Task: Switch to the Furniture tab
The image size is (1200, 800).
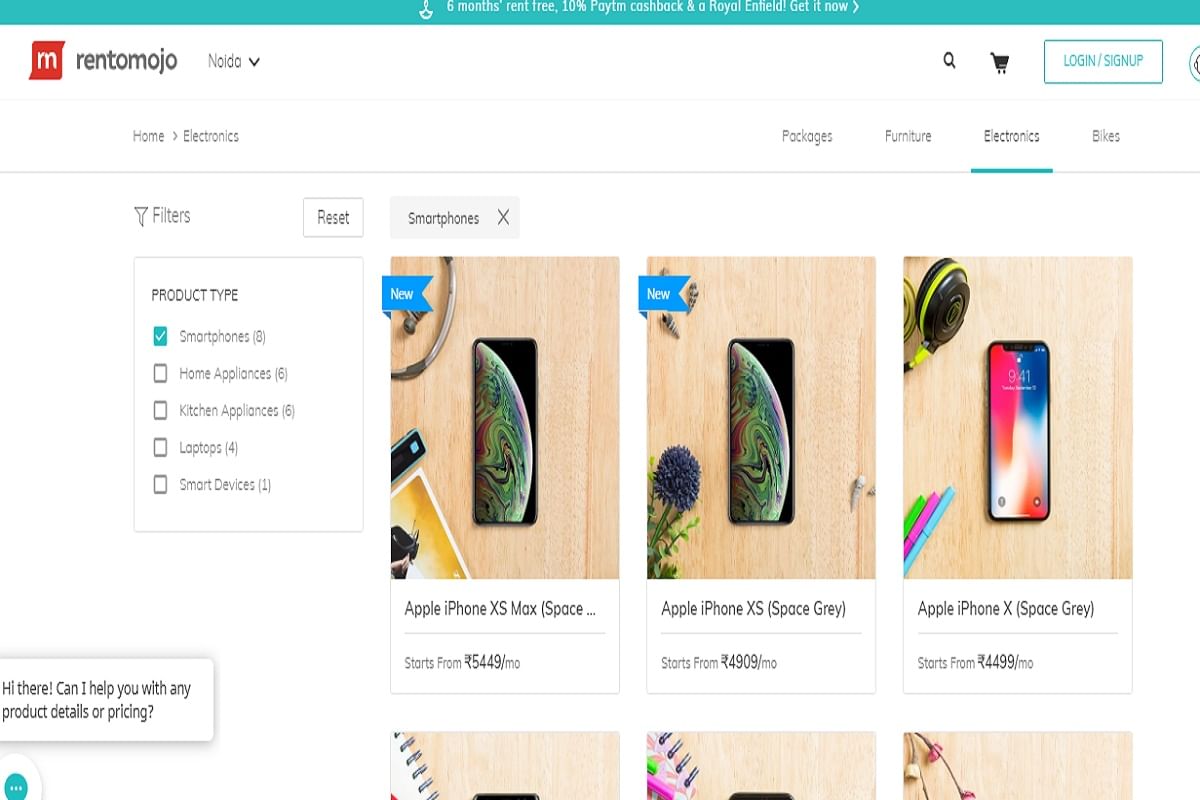Action: coord(908,136)
